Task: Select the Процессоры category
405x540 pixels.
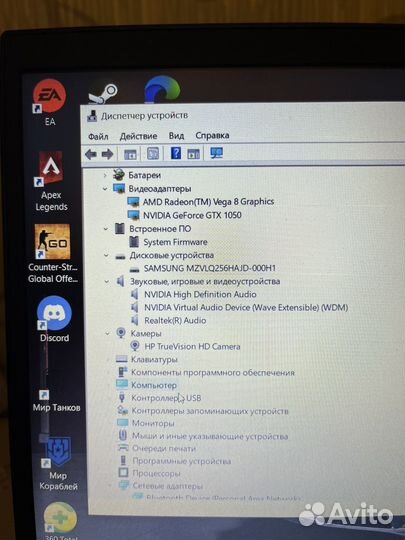Action: click(x=157, y=474)
